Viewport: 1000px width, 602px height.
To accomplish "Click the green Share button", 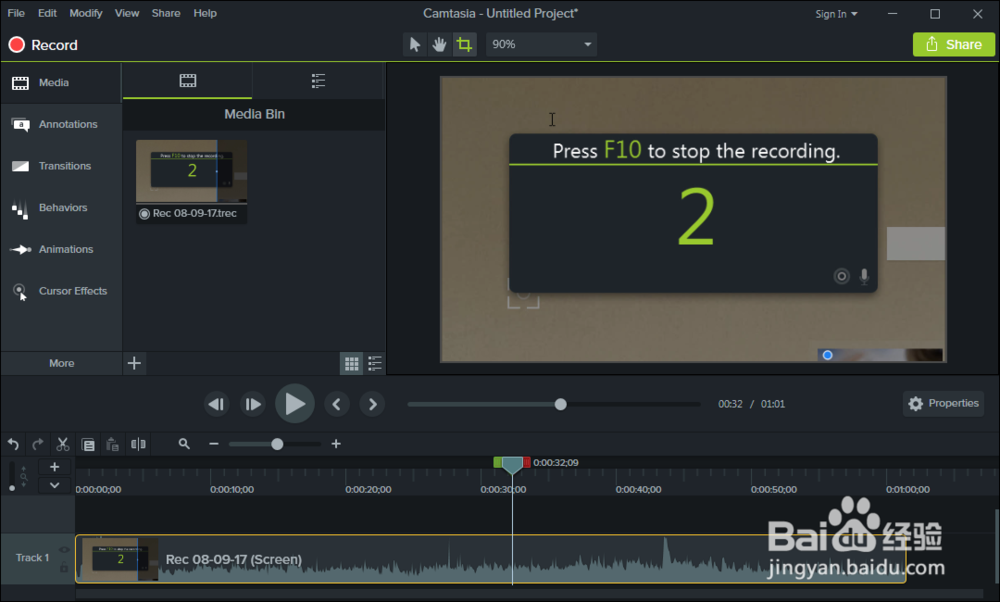I will tap(953, 45).
